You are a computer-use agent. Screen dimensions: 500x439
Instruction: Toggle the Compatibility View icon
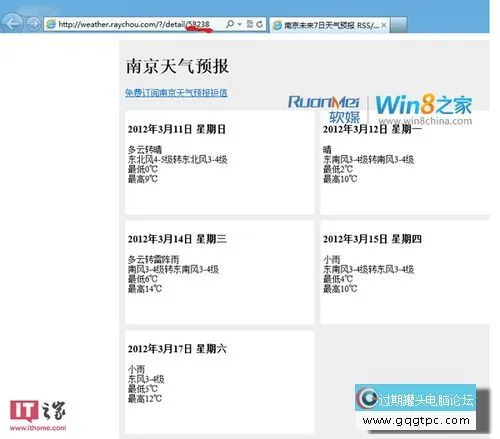[x=250, y=24]
